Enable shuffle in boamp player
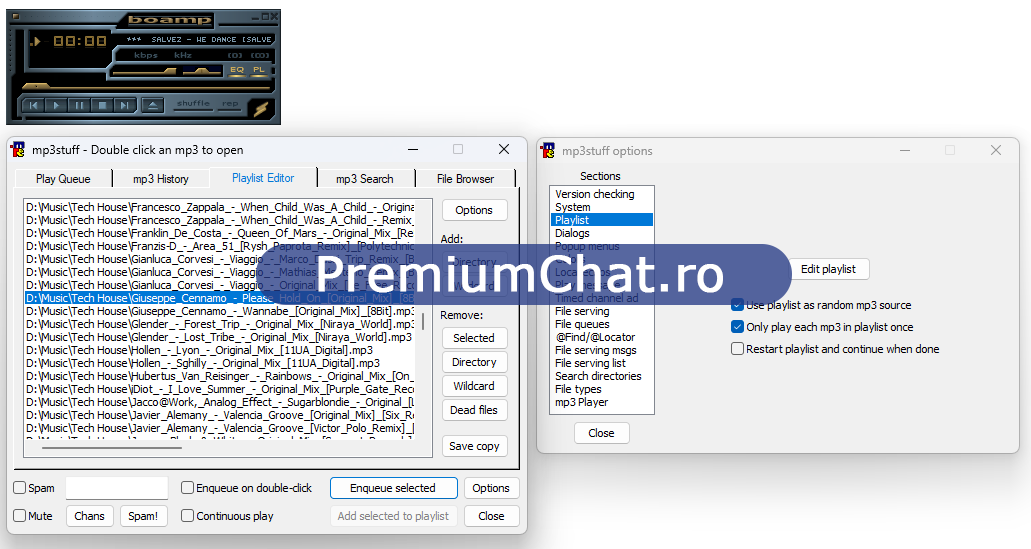Screen dimensions: 1031x549 click(193, 103)
